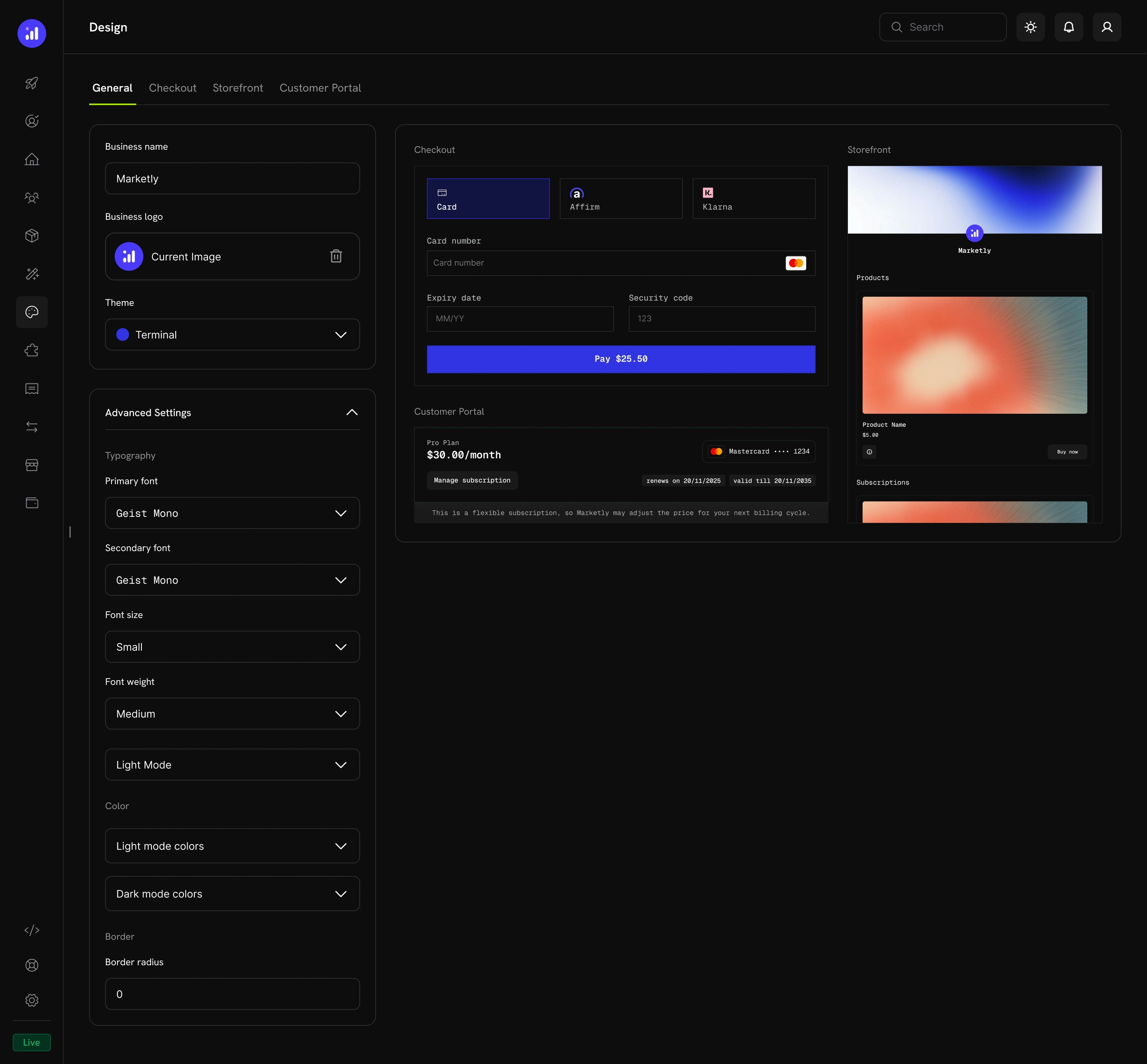Toggle light mode with the sun icon
This screenshot has width=1147, height=1064.
1030,27
